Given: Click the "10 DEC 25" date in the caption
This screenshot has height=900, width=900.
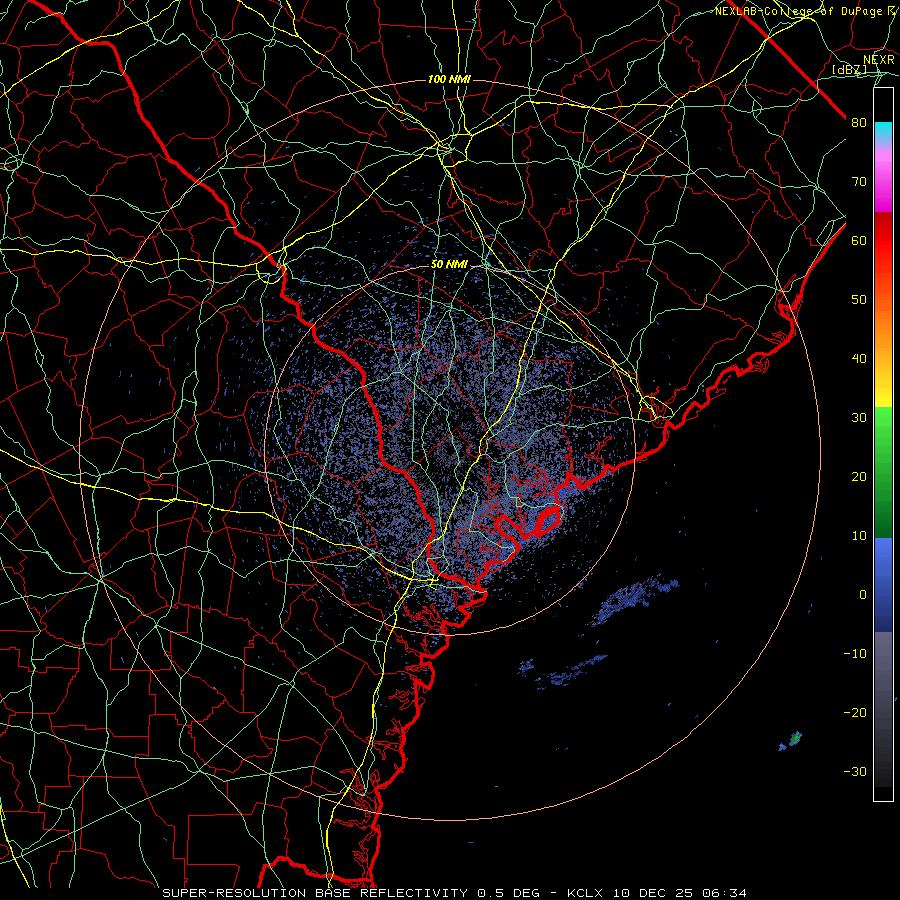Looking at the screenshot, I should (x=653, y=893).
